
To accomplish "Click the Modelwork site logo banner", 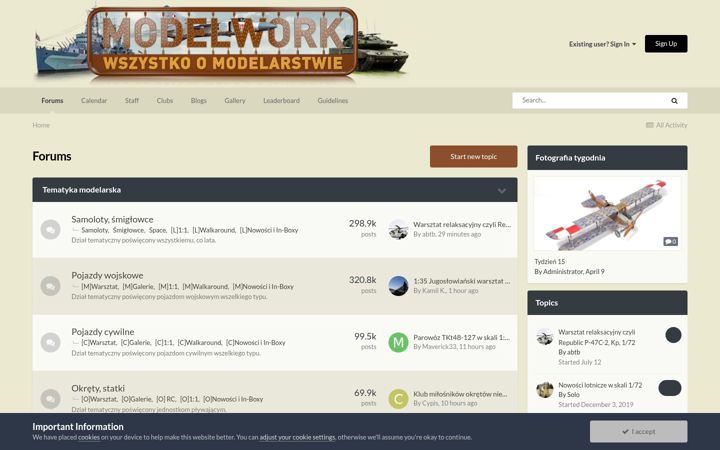I will pos(222,42).
